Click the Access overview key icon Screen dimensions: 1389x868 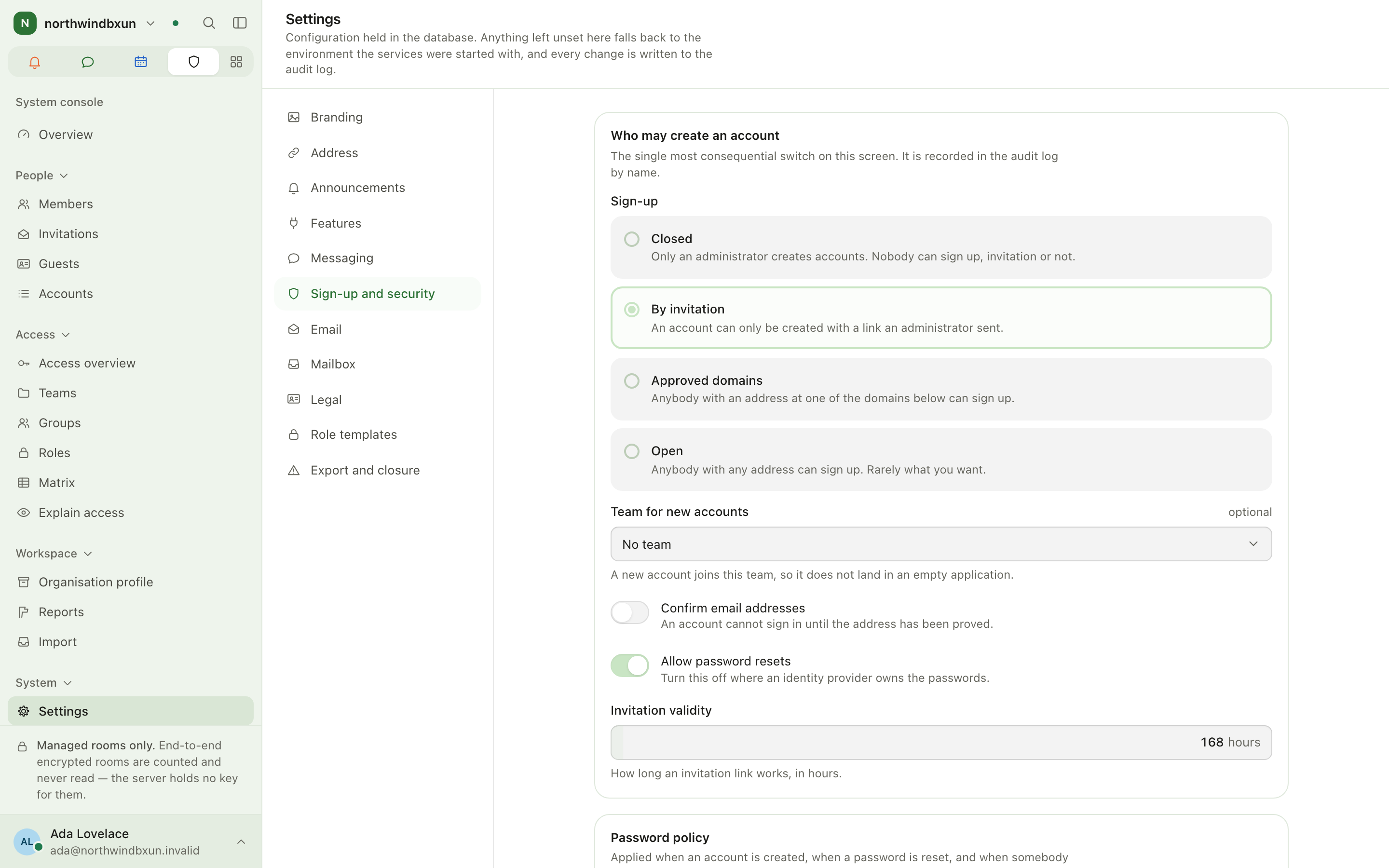coord(24,364)
